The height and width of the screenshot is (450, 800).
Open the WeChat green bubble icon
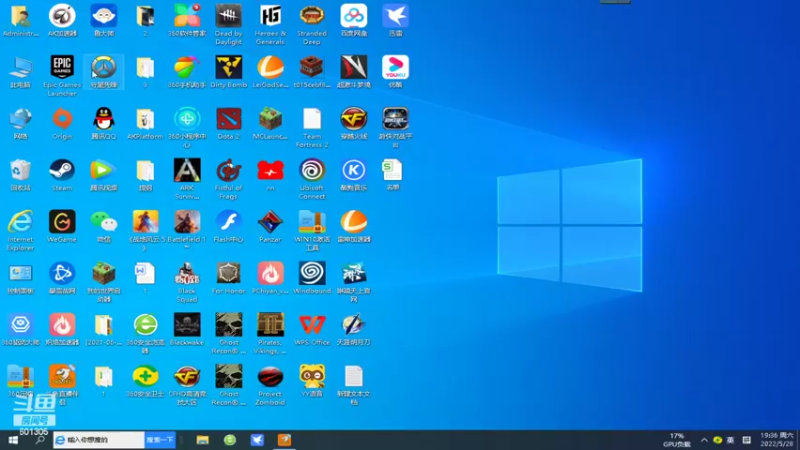point(104,226)
